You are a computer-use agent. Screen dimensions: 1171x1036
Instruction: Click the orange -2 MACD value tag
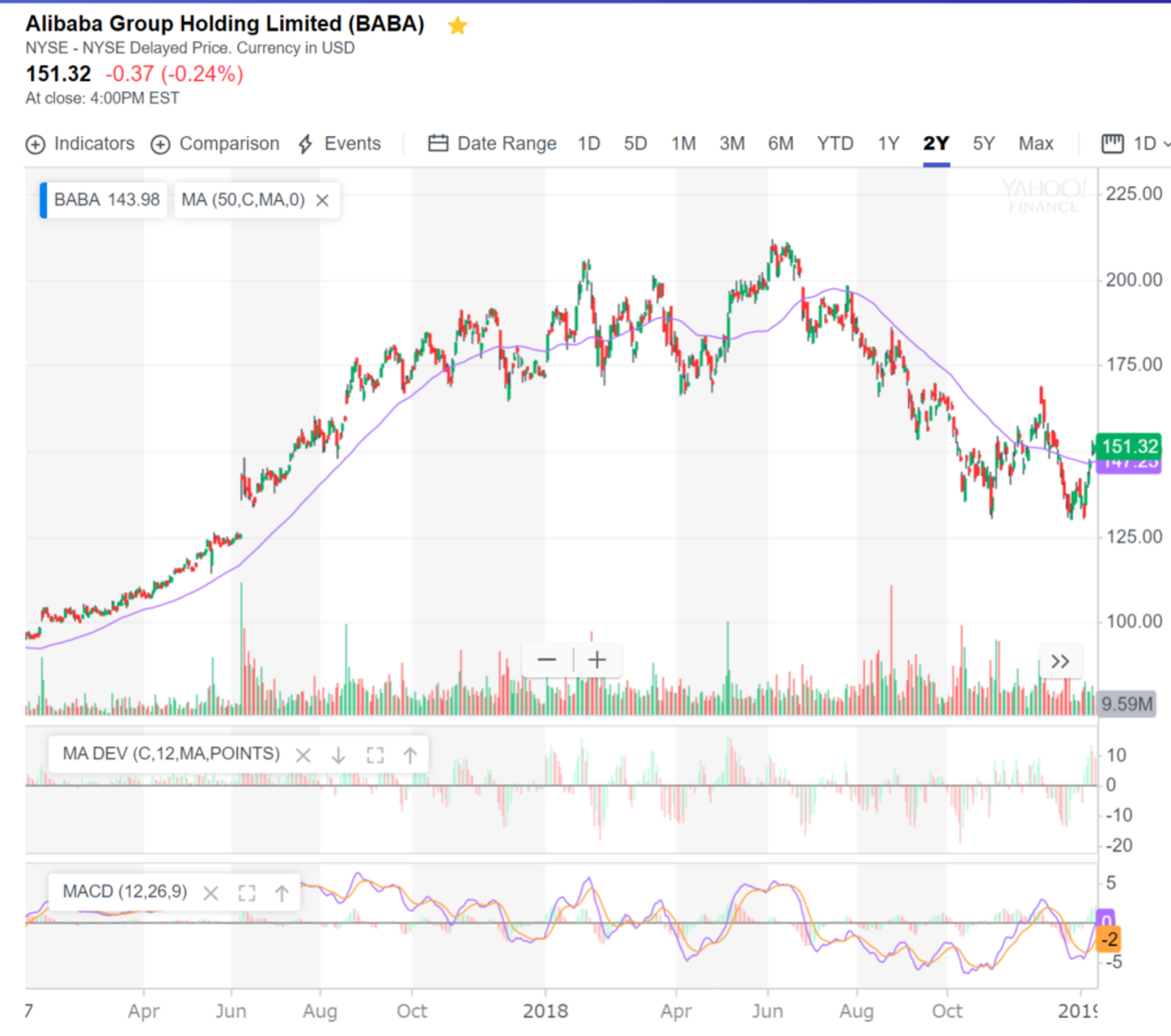pos(1110,940)
